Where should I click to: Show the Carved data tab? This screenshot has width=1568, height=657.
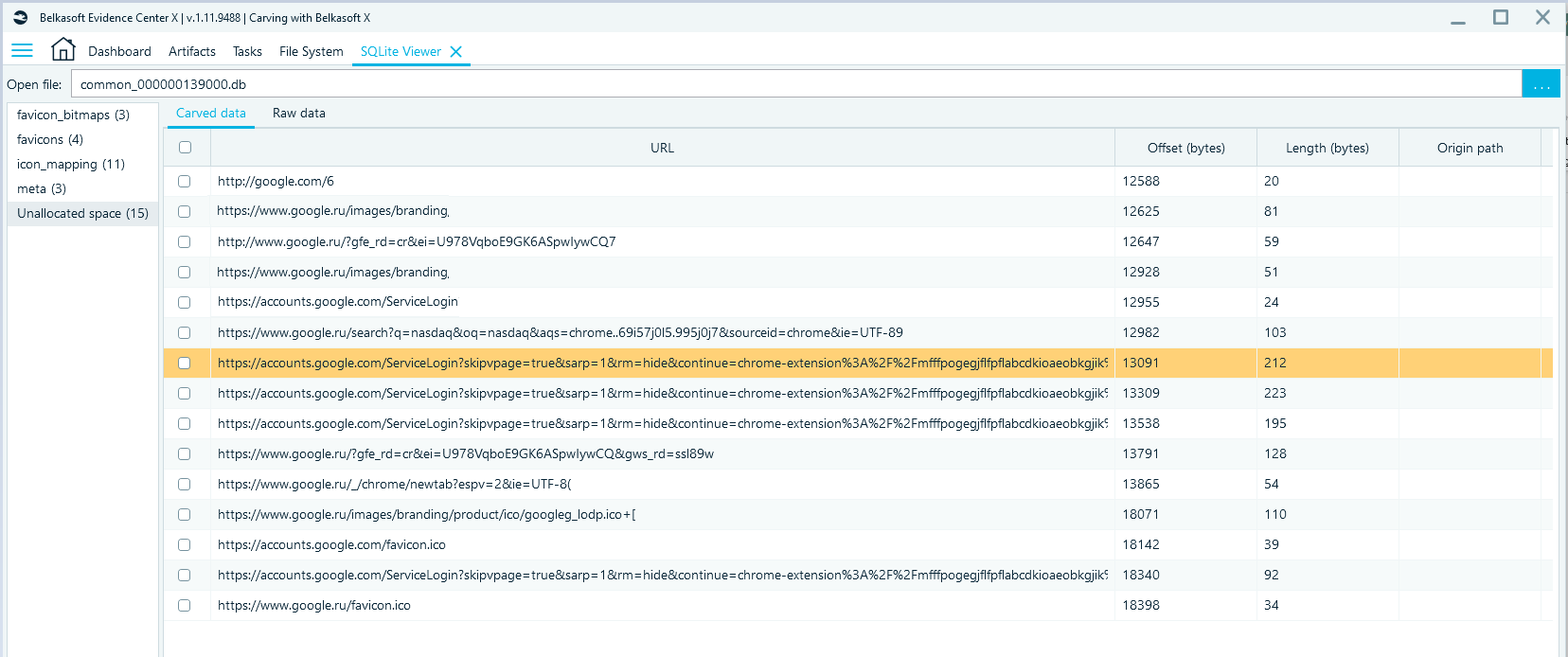(211, 114)
